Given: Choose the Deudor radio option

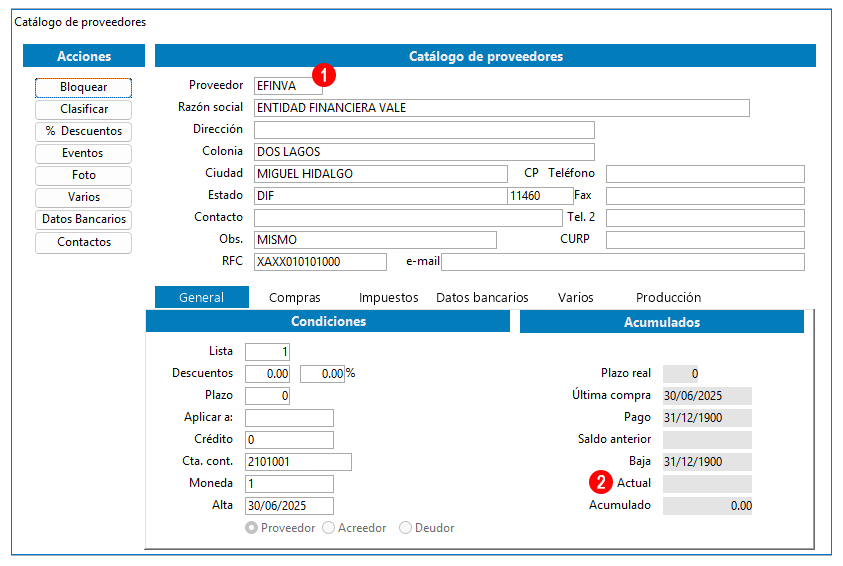Looking at the screenshot, I should click(405, 528).
